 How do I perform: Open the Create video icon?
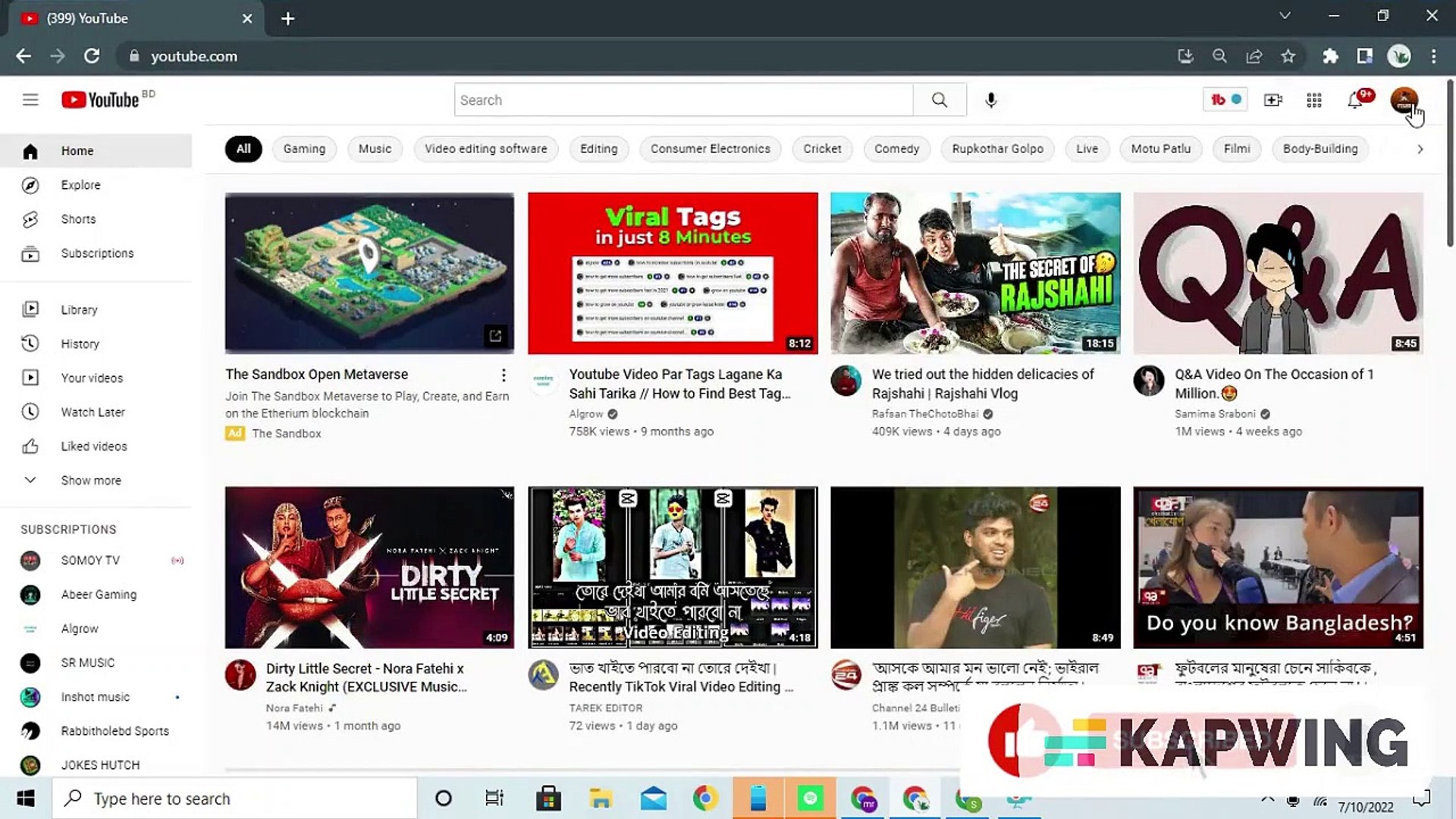pos(1273,99)
